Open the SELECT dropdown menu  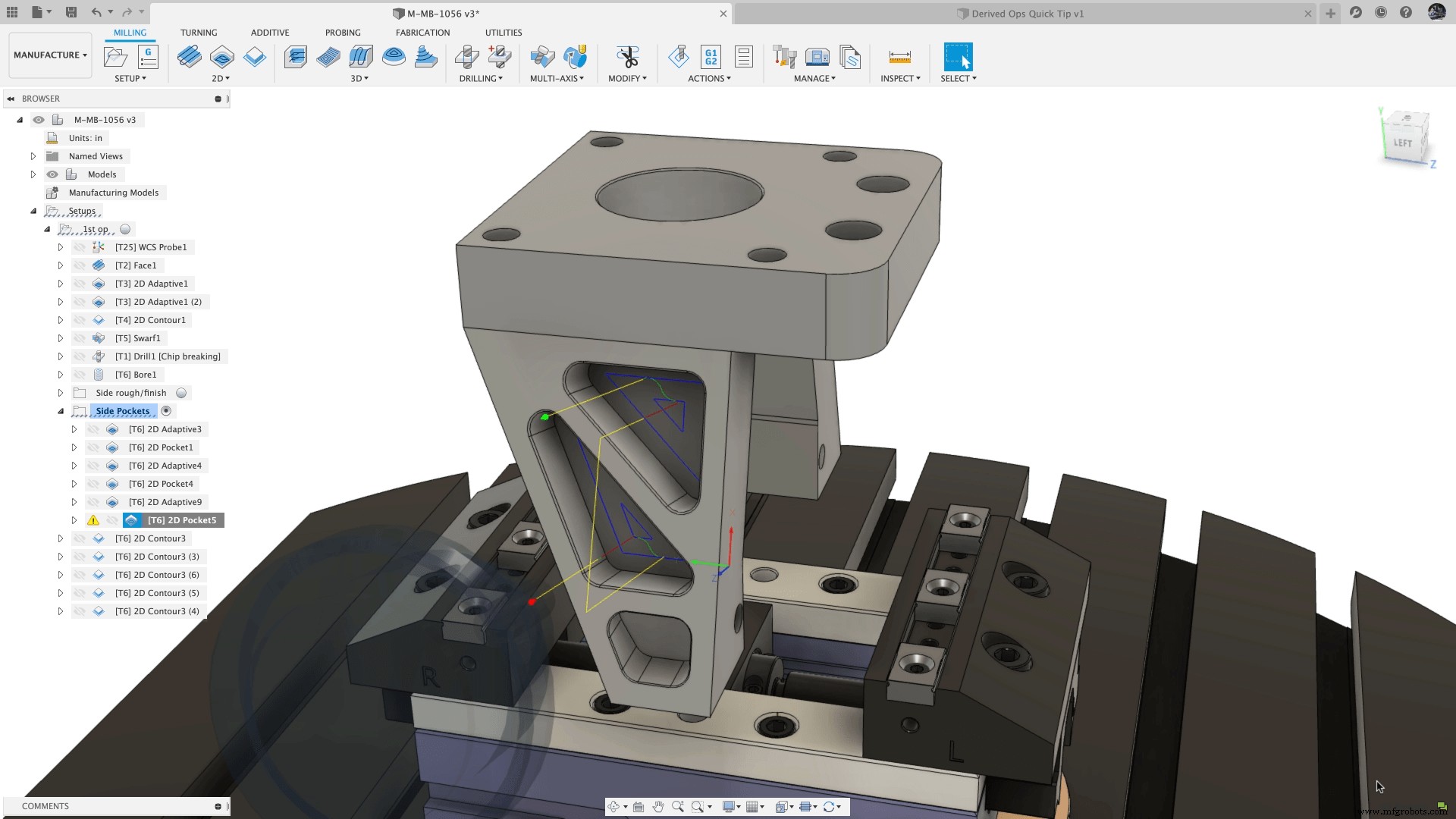tap(958, 78)
